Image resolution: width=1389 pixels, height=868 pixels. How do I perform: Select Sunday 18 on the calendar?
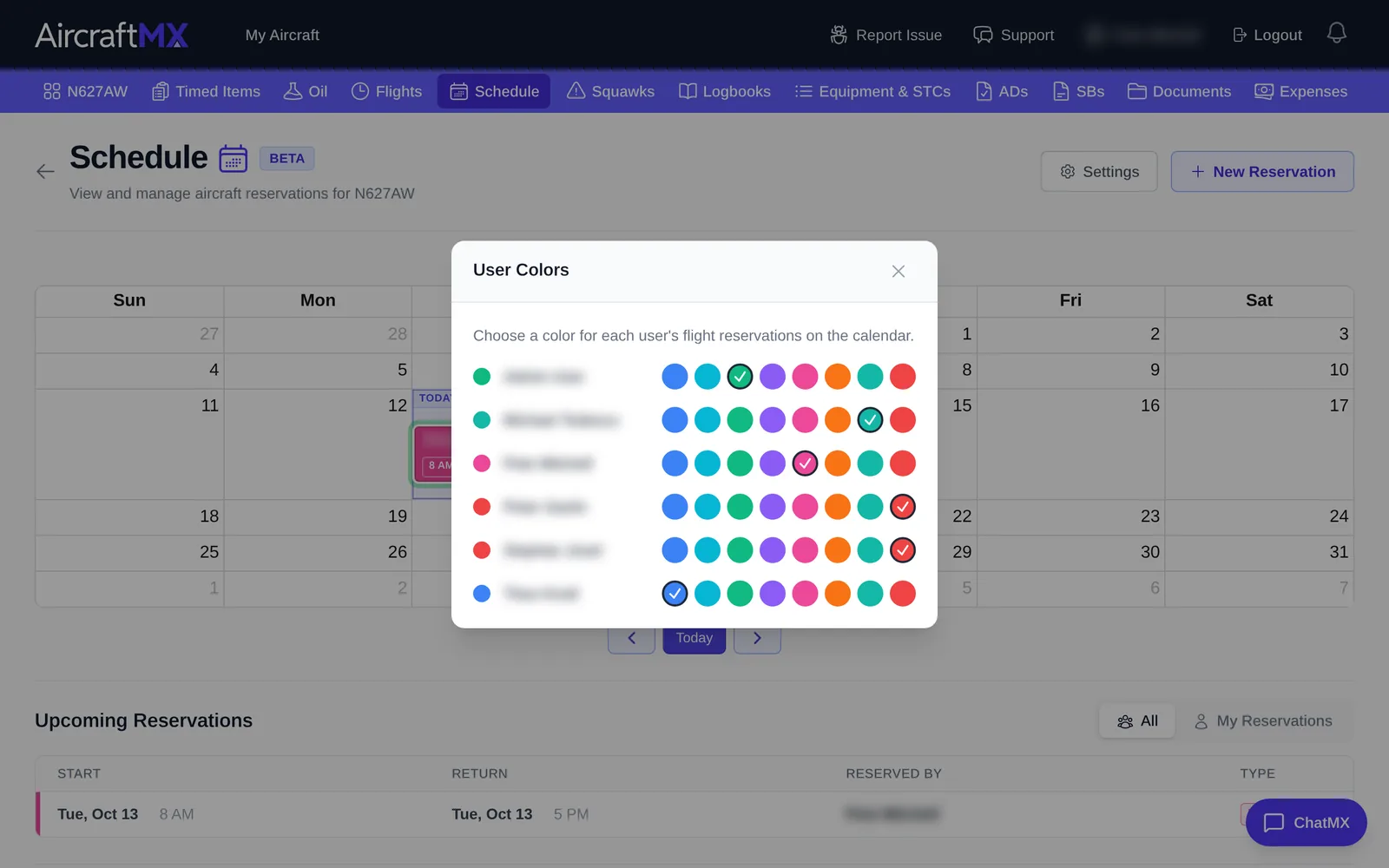[129, 516]
